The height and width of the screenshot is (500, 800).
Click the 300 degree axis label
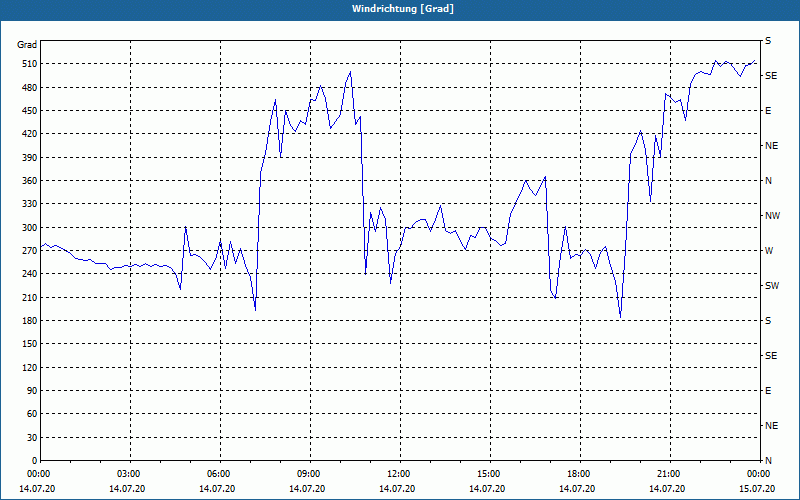click(x=29, y=228)
